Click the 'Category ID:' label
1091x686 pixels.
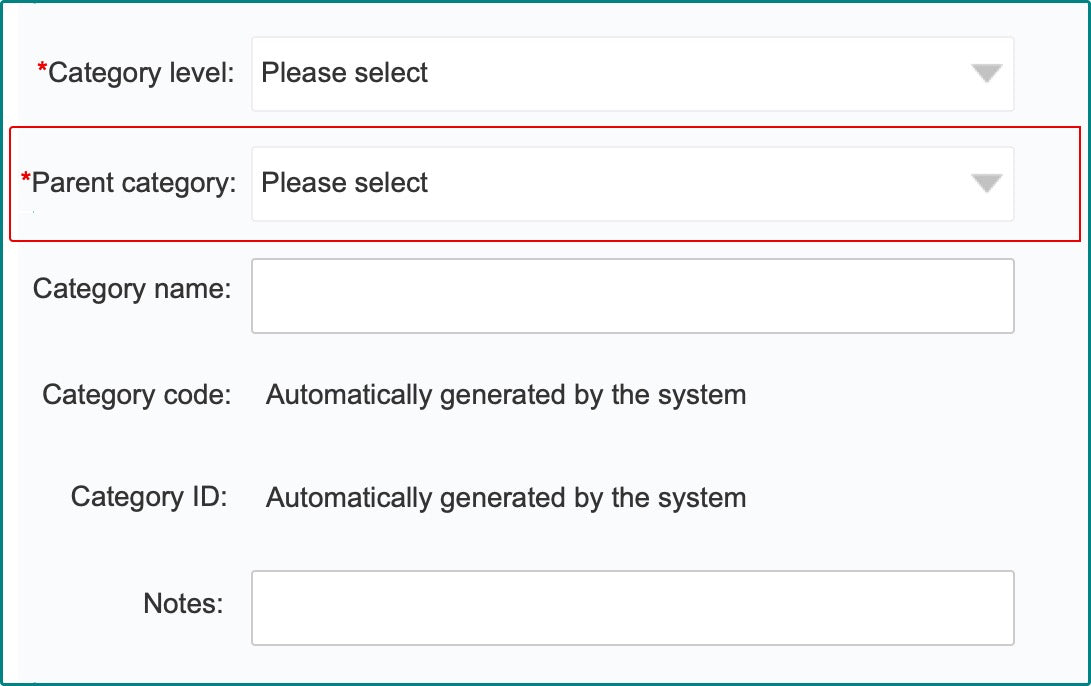(x=149, y=497)
